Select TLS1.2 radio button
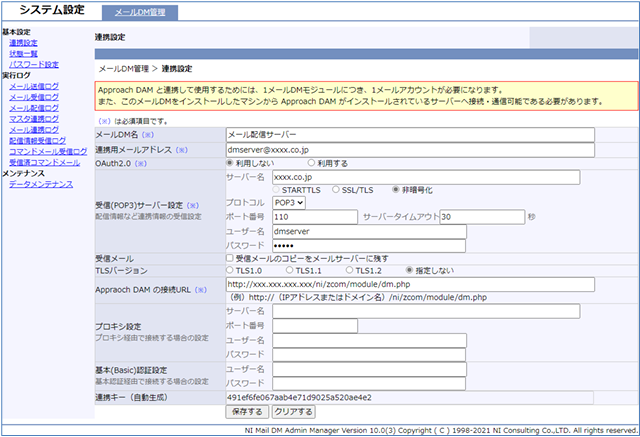 pyautogui.click(x=349, y=270)
